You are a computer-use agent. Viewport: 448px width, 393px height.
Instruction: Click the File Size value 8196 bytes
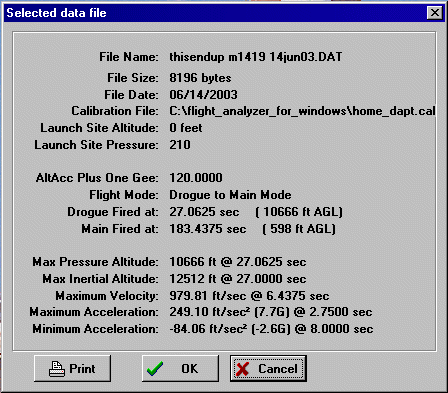click(200, 78)
